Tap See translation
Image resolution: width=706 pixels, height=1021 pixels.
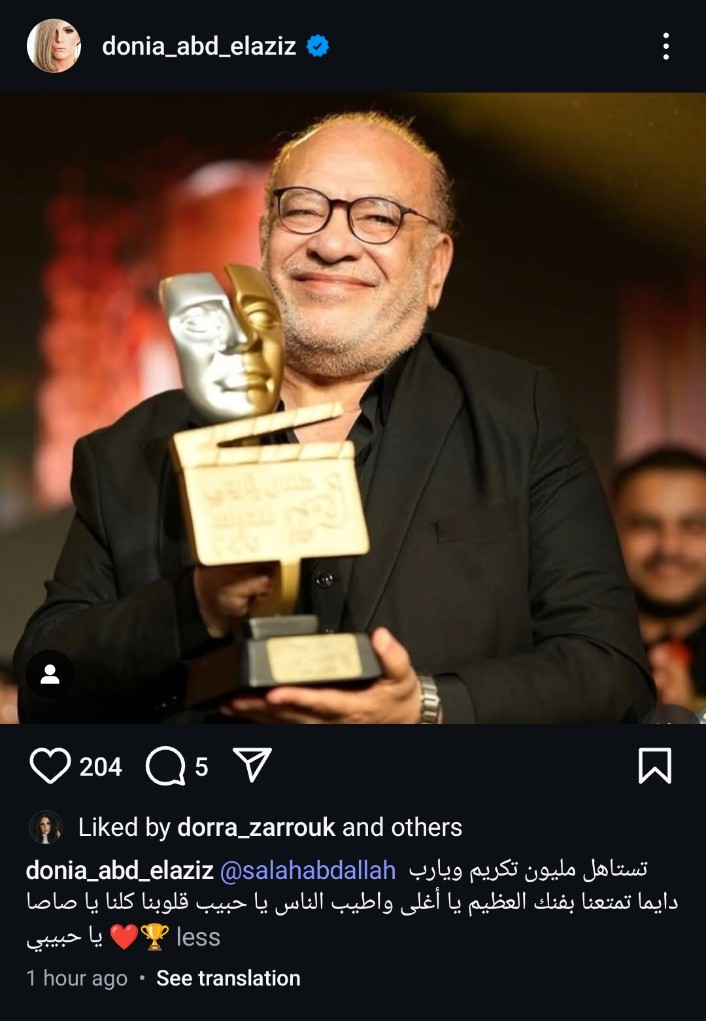[x=229, y=979]
